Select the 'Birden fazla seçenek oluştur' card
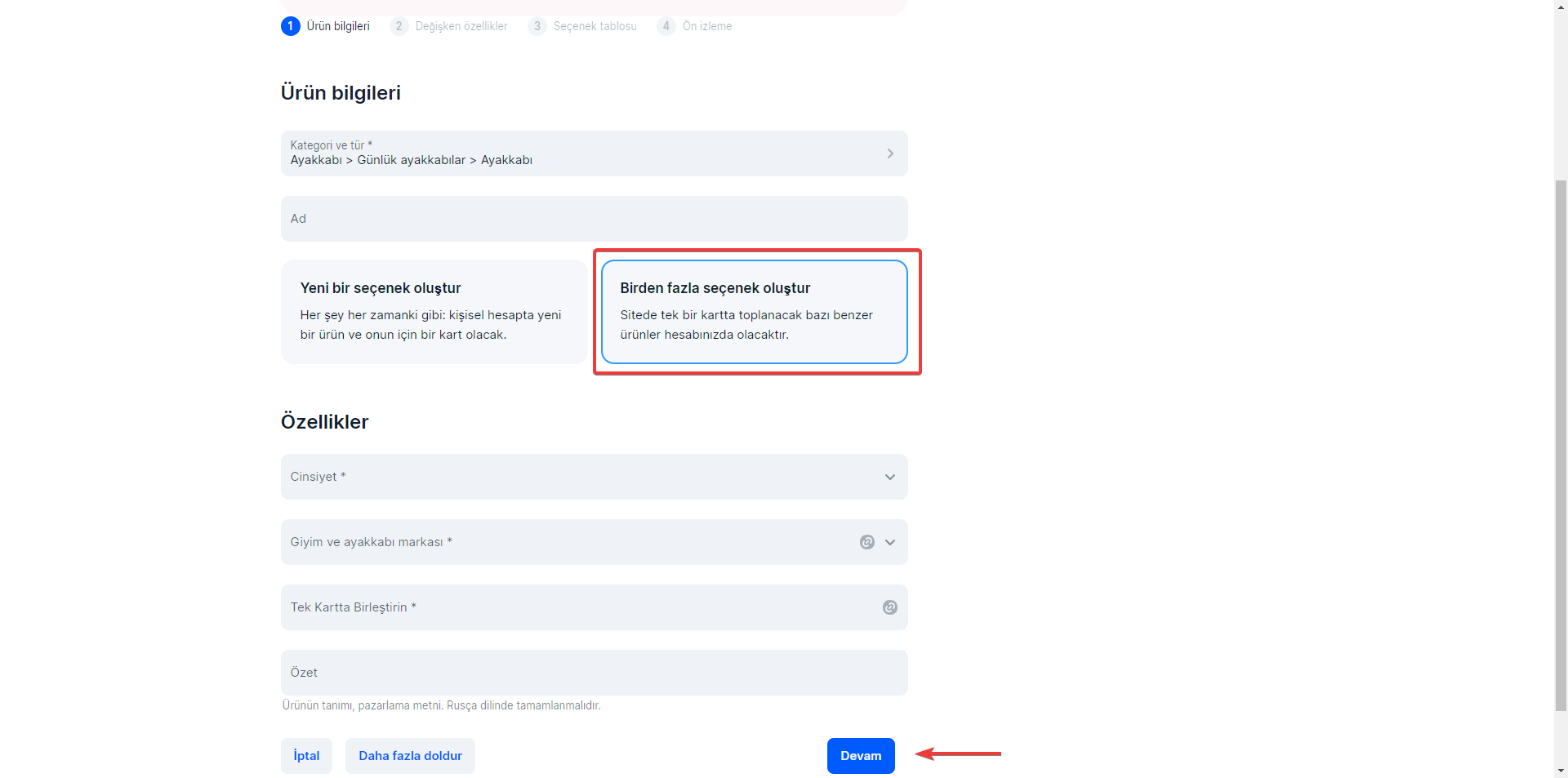The height and width of the screenshot is (778, 1568). [754, 312]
